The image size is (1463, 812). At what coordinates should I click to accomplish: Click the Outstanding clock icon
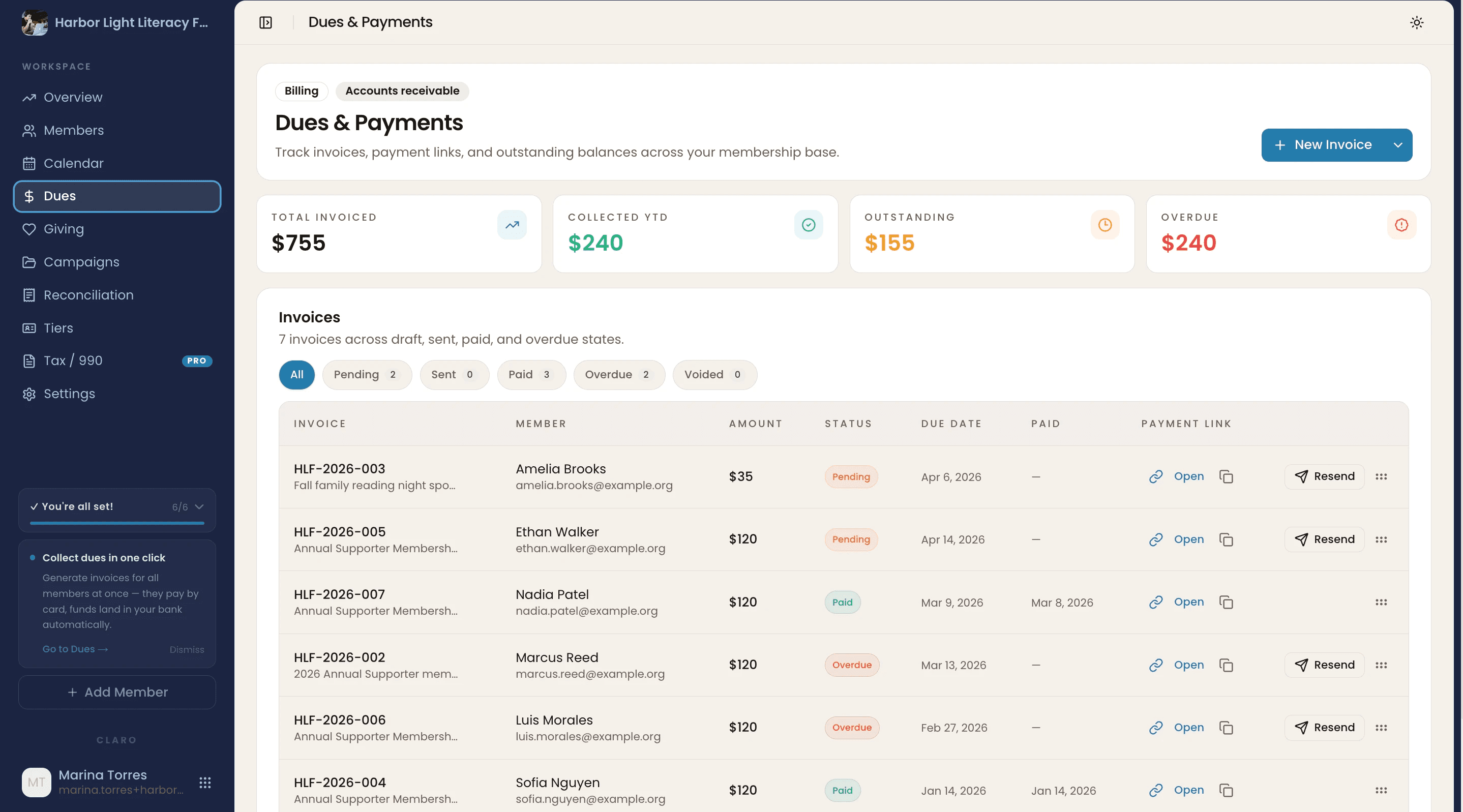(x=1104, y=225)
